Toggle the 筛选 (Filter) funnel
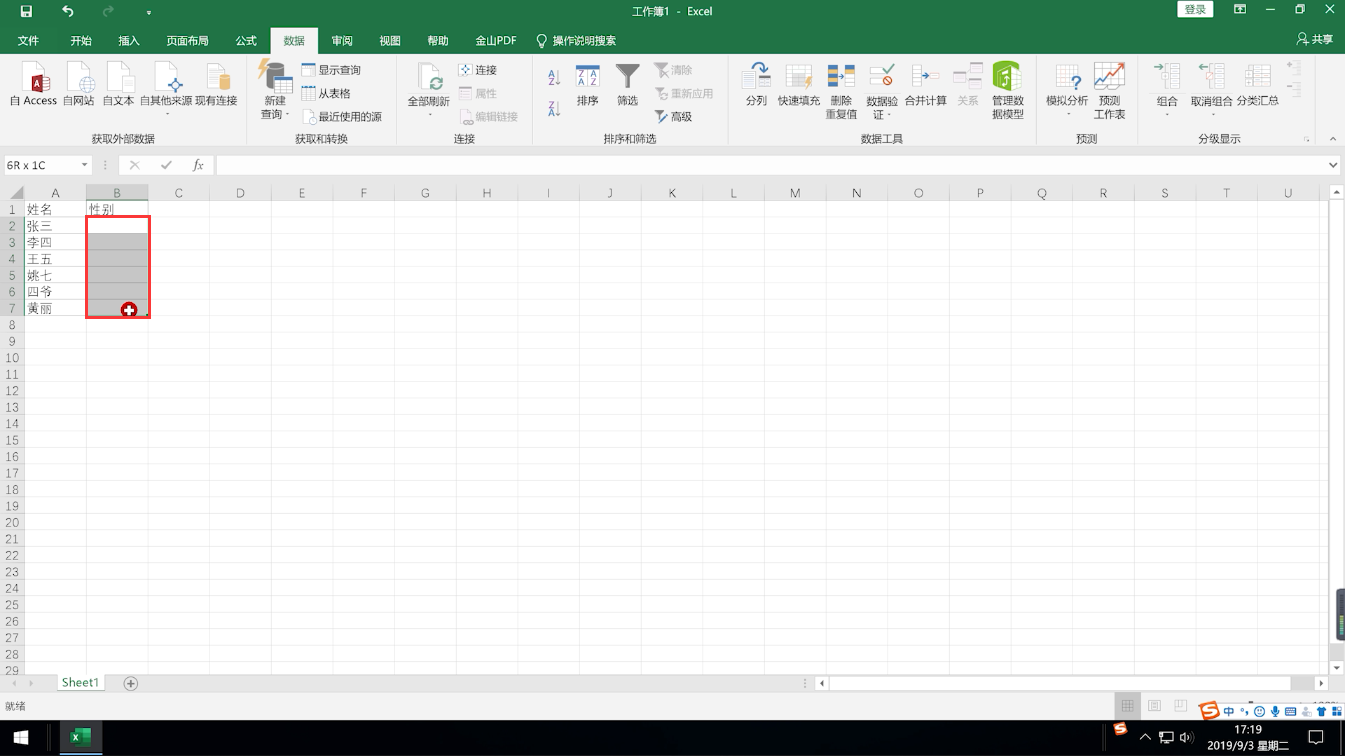Screen dimensions: 1345x756 point(627,85)
